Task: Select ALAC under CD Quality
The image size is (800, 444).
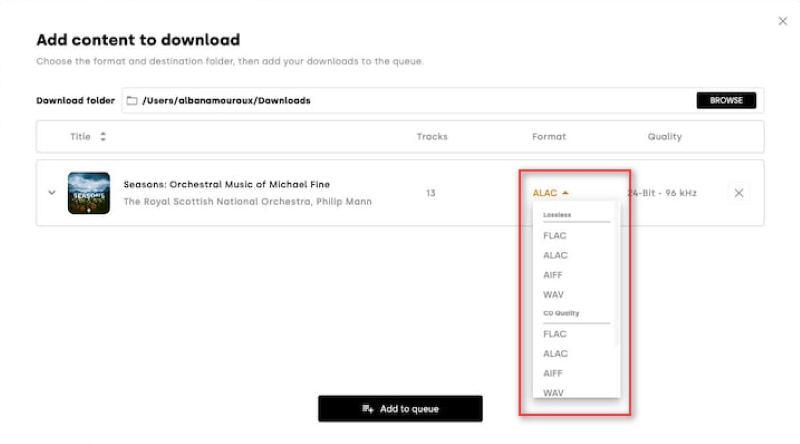Action: 555,354
